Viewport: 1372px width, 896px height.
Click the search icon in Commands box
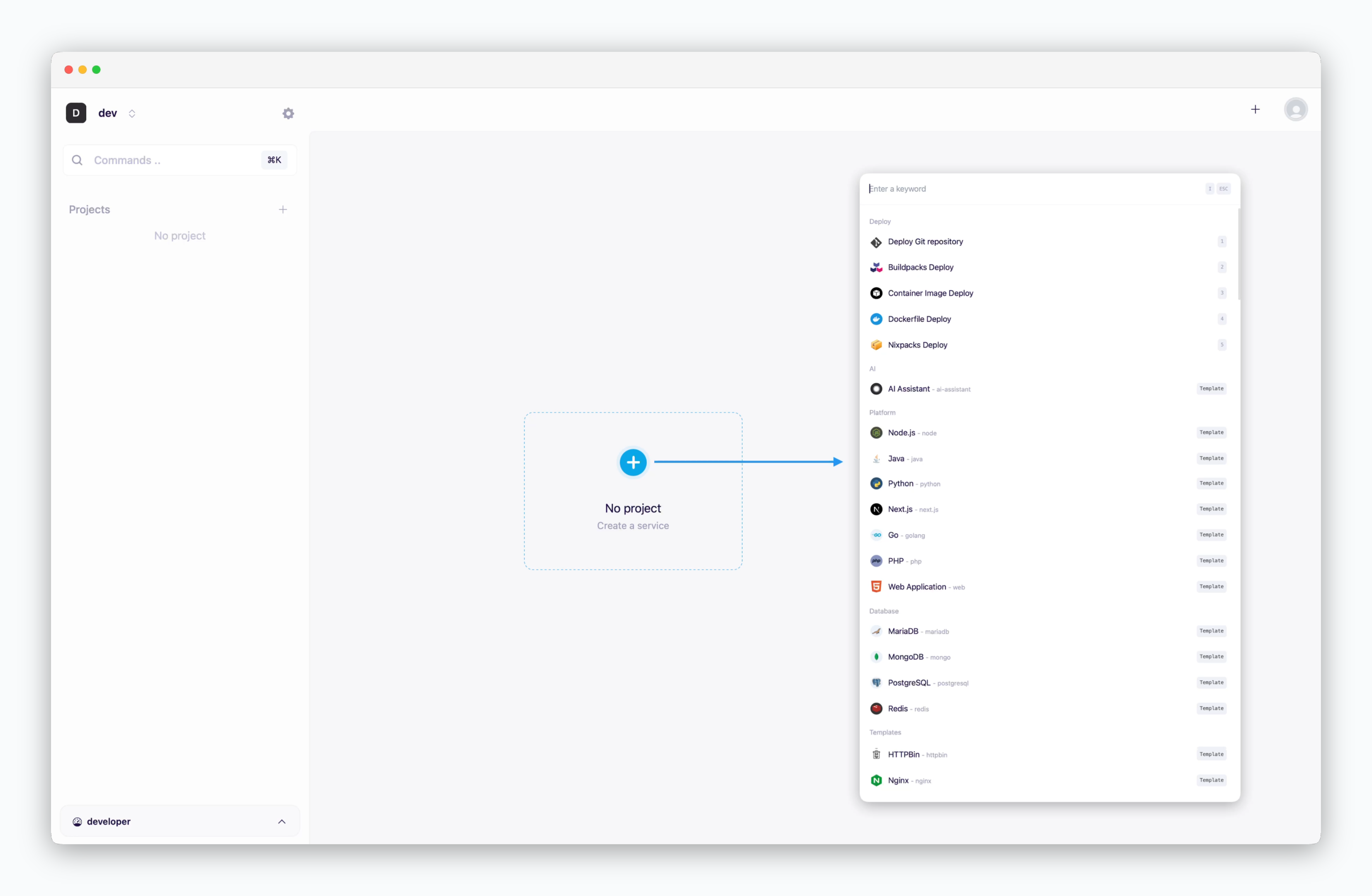point(77,160)
